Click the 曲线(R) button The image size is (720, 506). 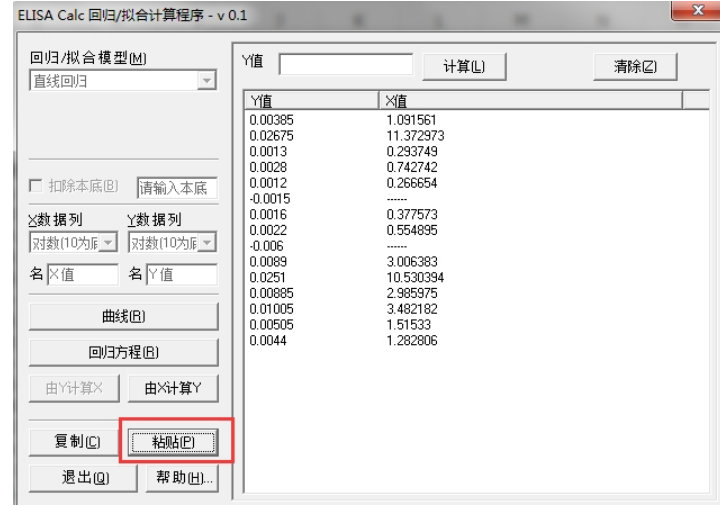pyautogui.click(x=124, y=316)
